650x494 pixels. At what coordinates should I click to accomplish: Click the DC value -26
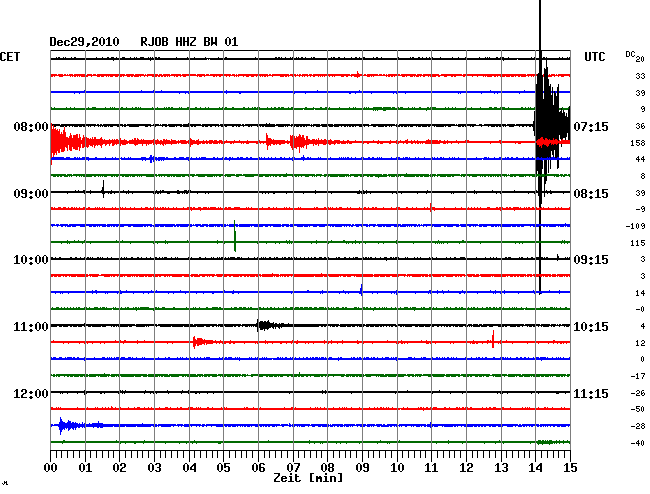(638, 393)
